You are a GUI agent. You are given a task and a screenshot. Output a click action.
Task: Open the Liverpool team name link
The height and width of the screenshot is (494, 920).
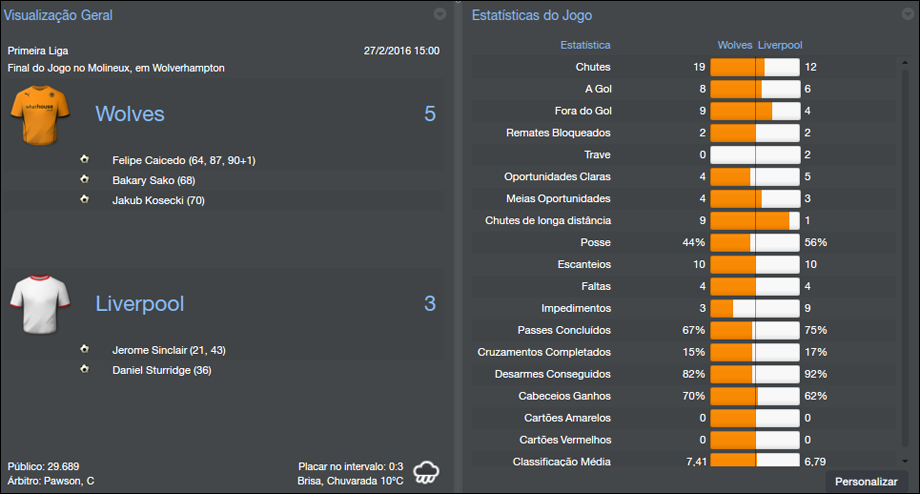click(140, 304)
